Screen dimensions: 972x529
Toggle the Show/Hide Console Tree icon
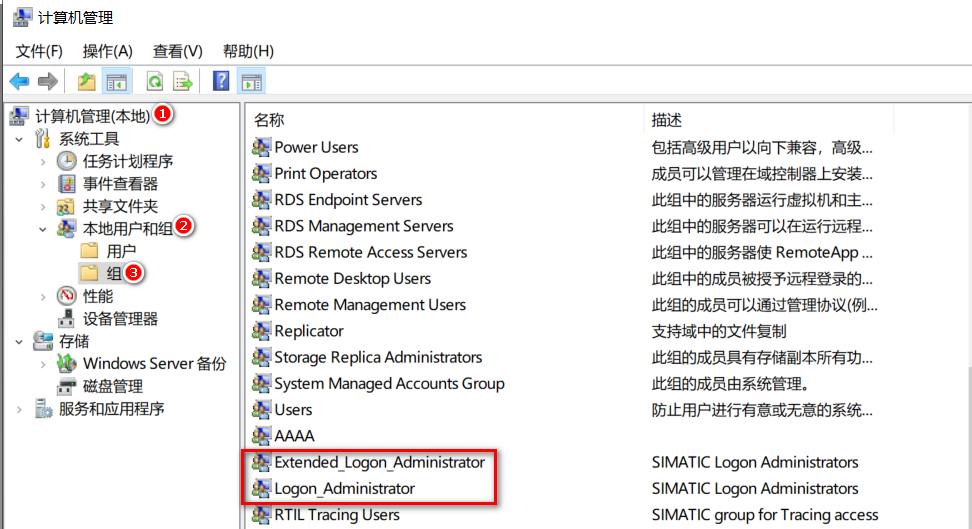[117, 82]
